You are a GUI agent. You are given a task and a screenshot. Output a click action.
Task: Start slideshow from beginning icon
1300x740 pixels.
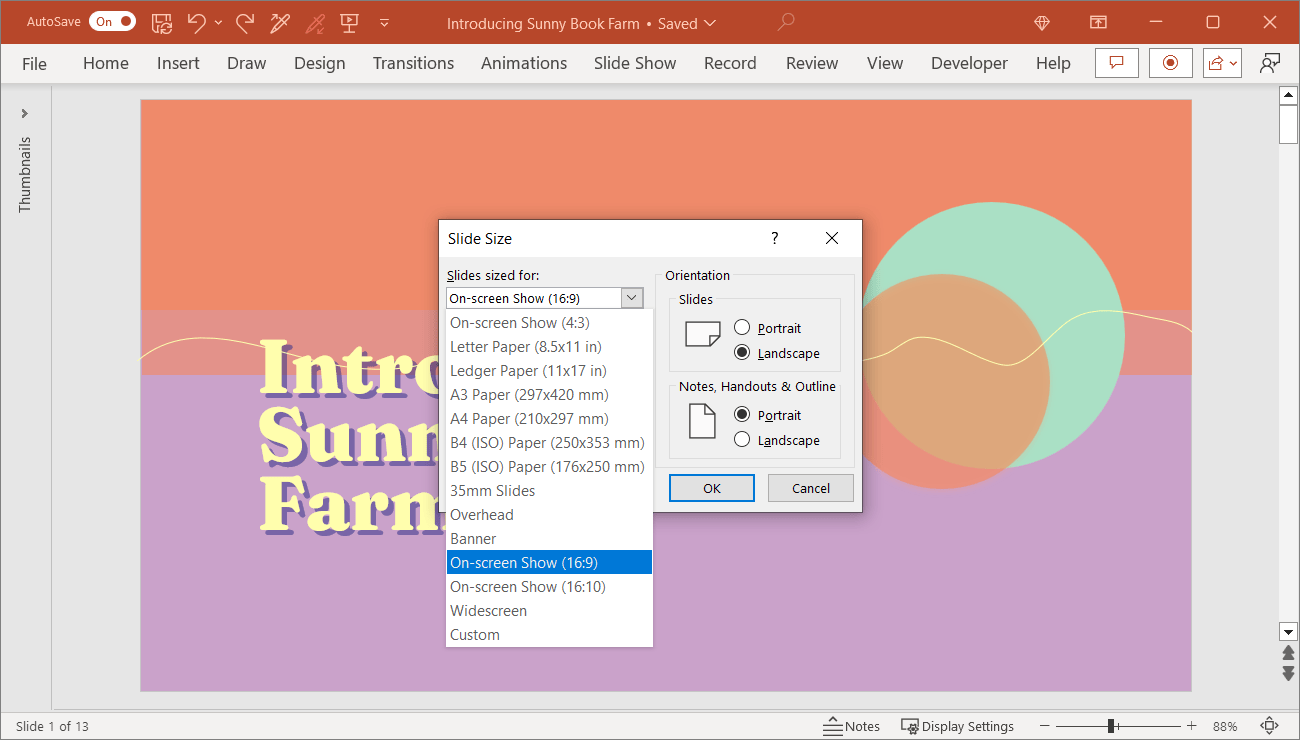(349, 22)
